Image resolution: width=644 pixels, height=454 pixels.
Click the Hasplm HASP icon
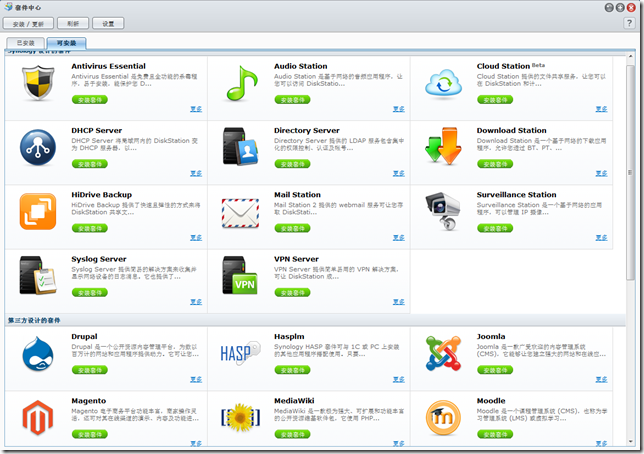pyautogui.click(x=240, y=353)
